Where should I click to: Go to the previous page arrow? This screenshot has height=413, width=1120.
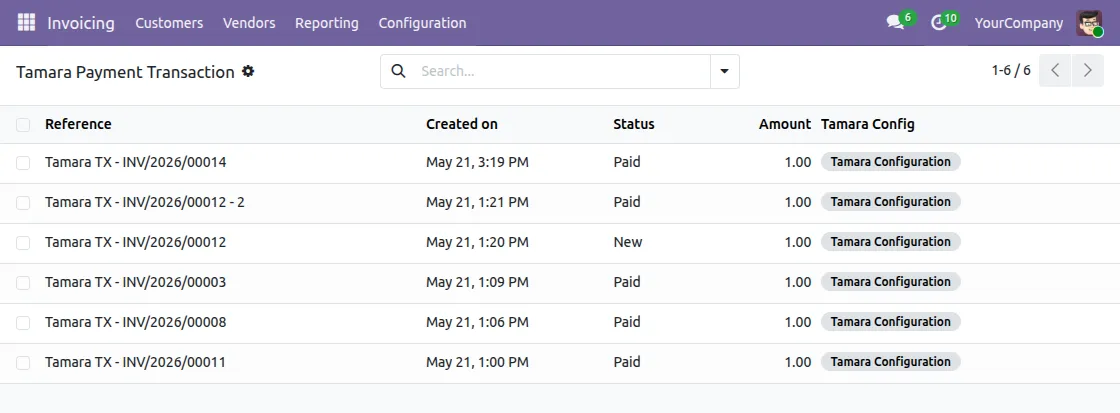[x=1055, y=71]
